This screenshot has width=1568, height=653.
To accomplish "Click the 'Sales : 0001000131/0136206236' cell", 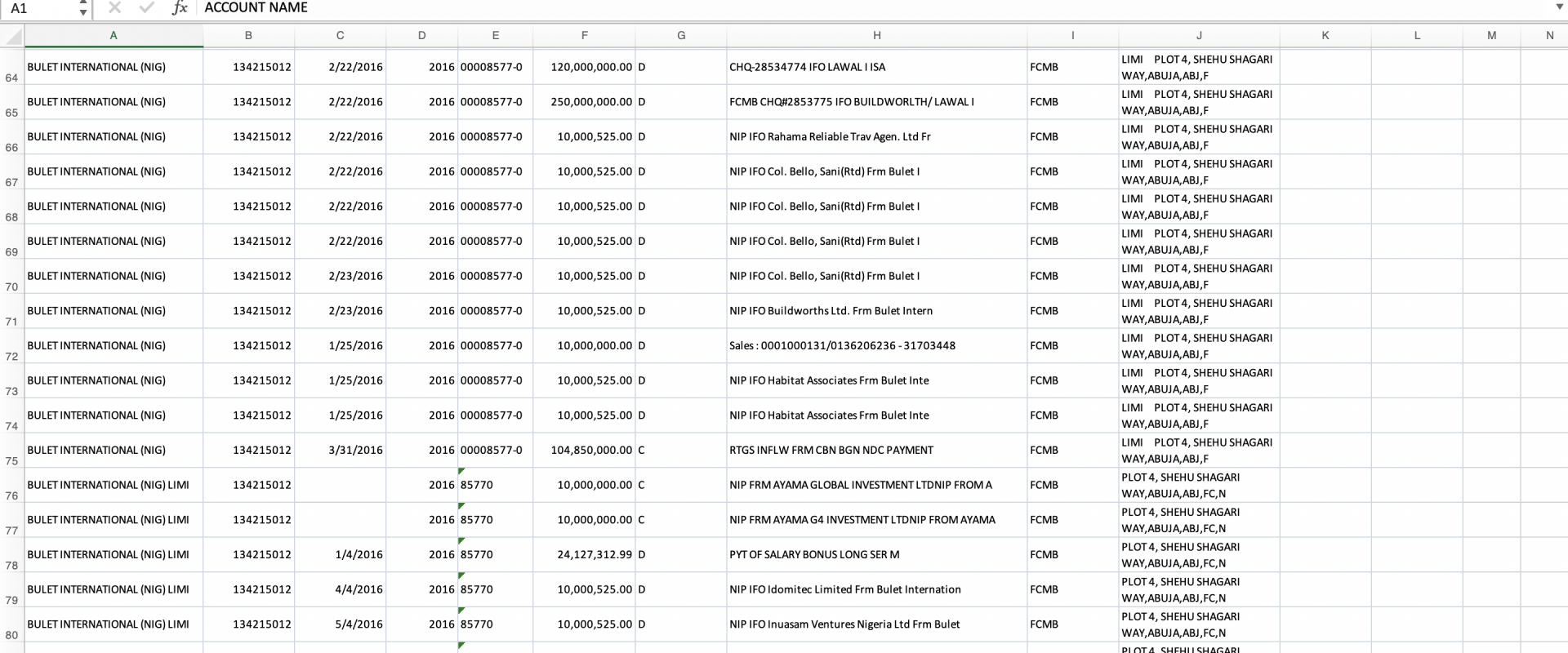I will [x=877, y=345].
